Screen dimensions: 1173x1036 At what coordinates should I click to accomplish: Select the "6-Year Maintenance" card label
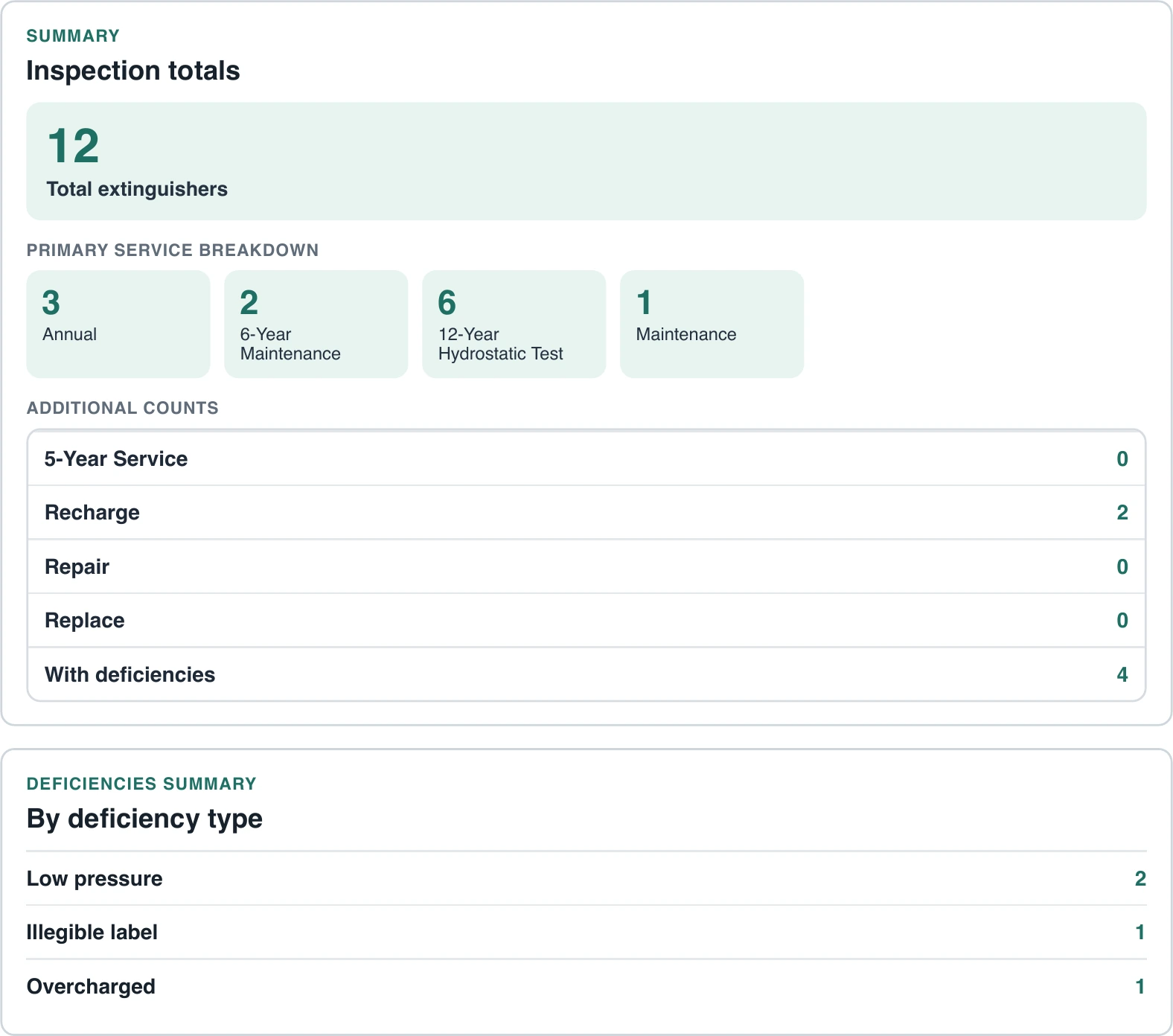point(290,344)
